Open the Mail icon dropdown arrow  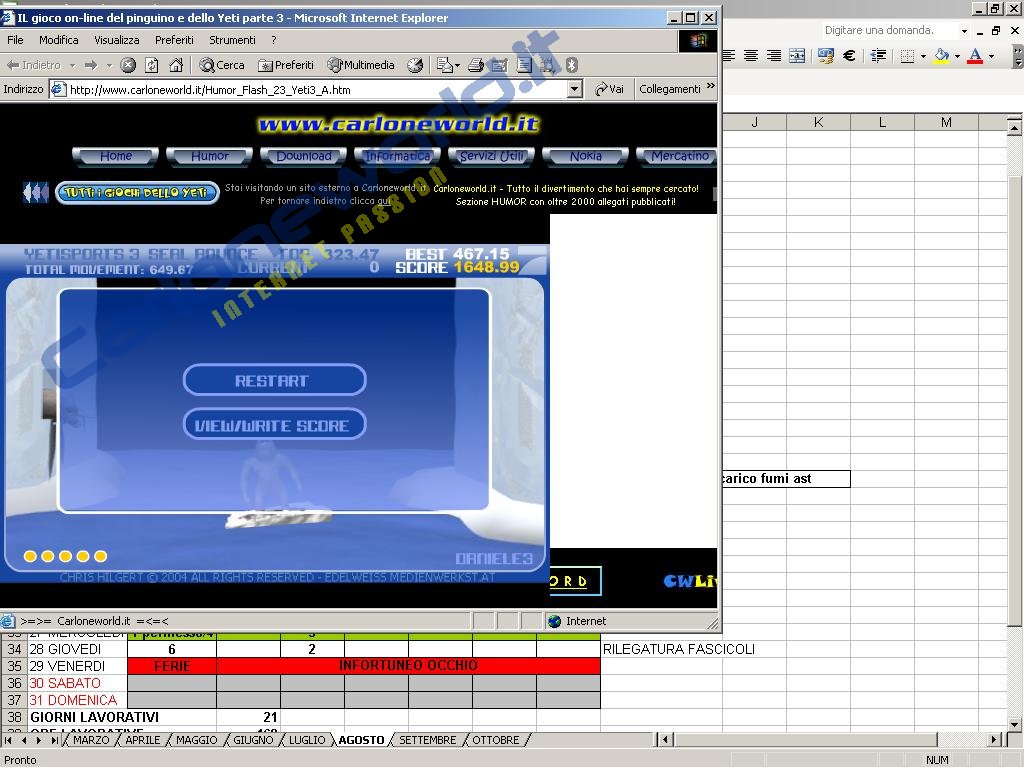457,65
